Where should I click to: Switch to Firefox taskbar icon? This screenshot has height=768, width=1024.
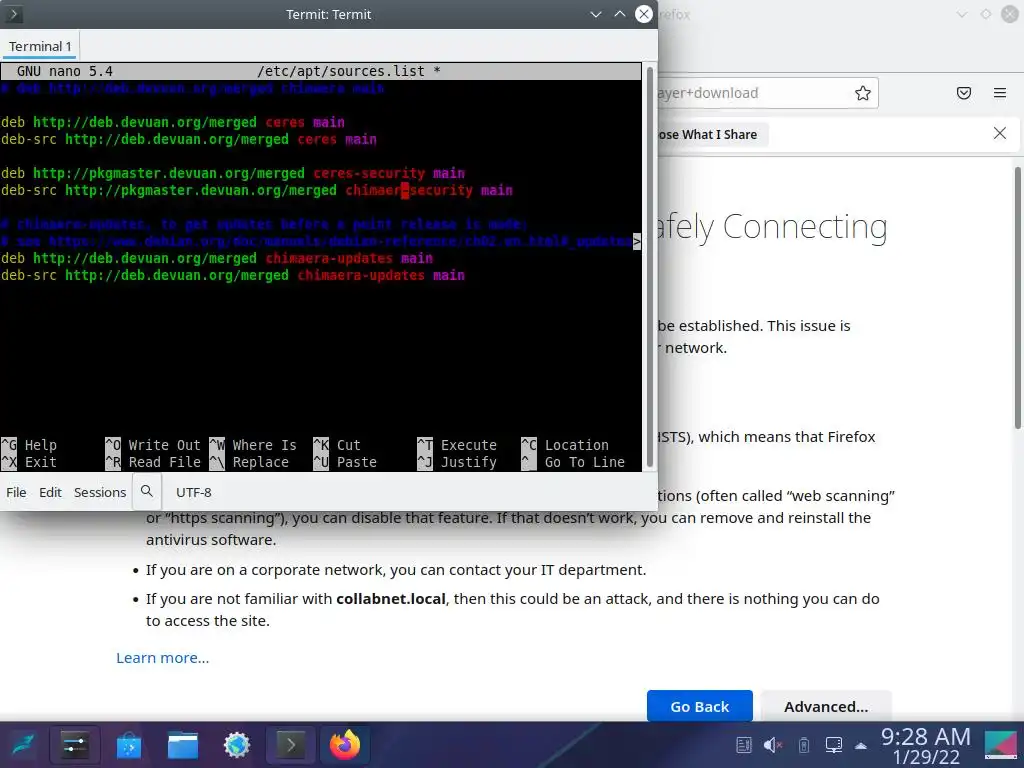click(345, 745)
